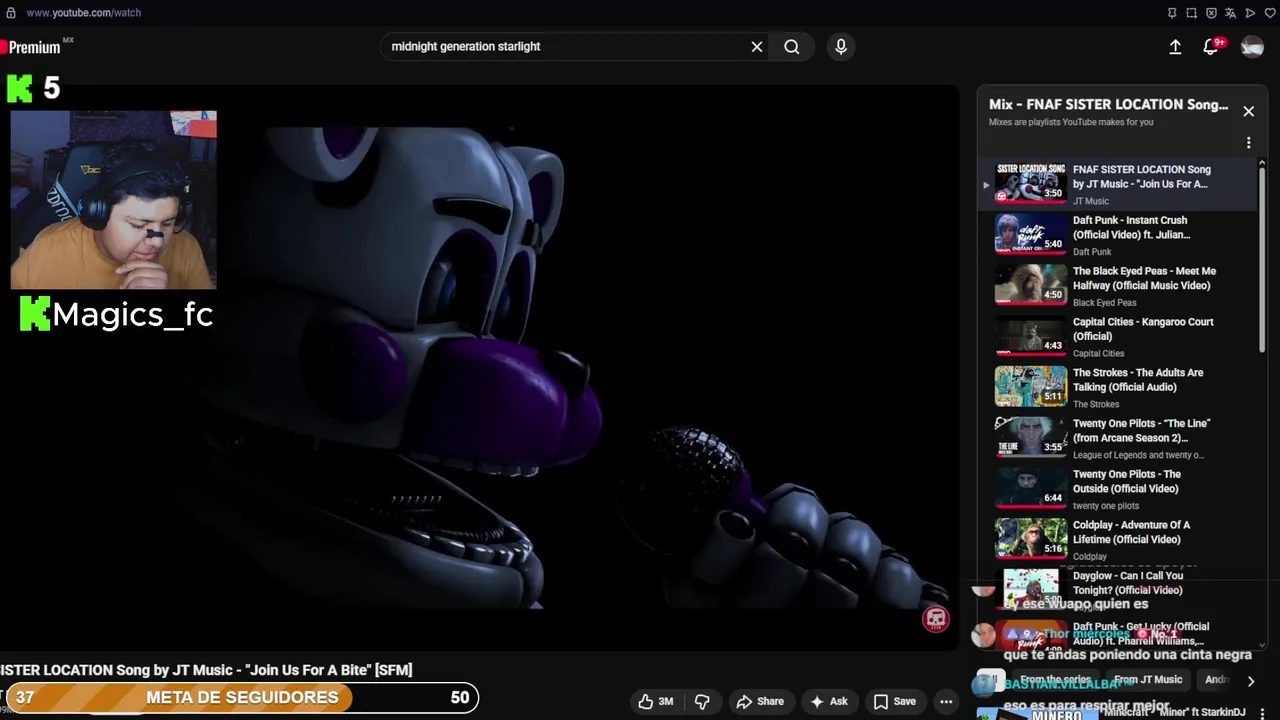The image size is (1280, 720).
Task: Click the Ask button
Action: pos(829,701)
